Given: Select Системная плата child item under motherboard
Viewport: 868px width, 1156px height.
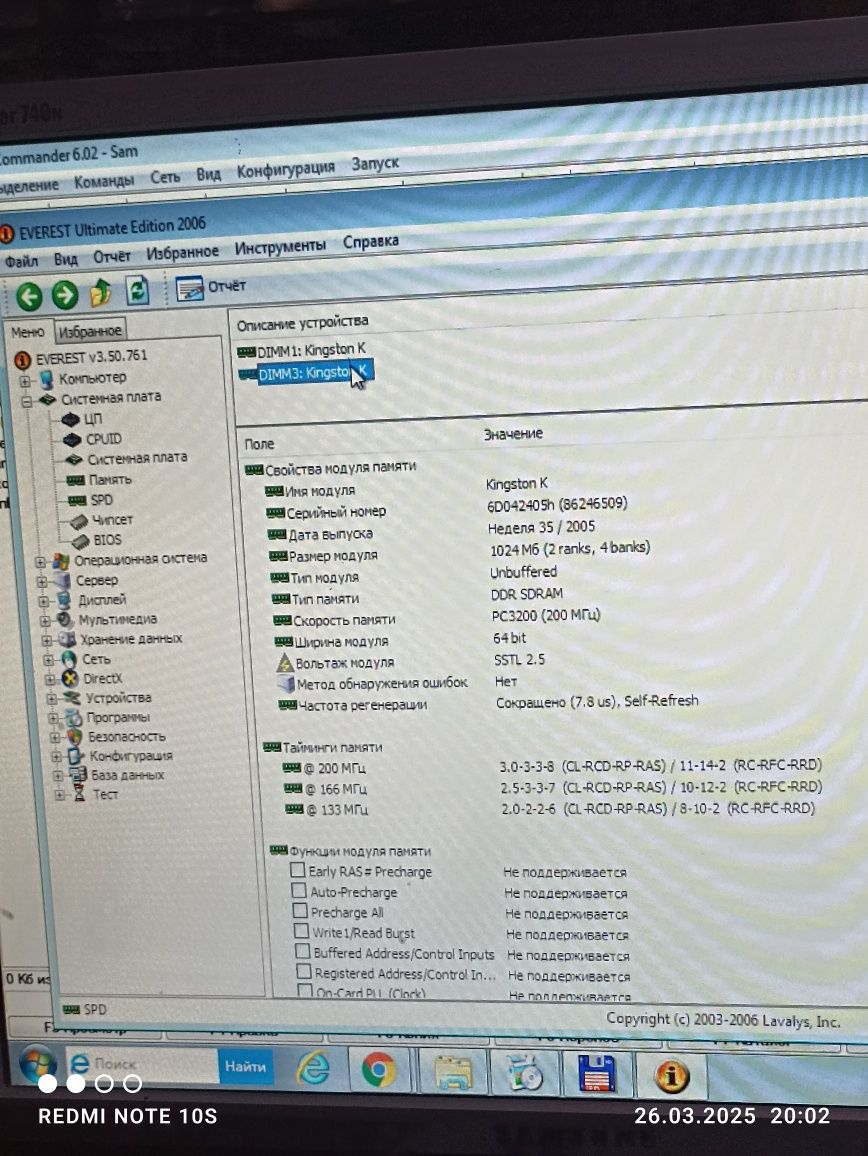Looking at the screenshot, I should coord(136,459).
